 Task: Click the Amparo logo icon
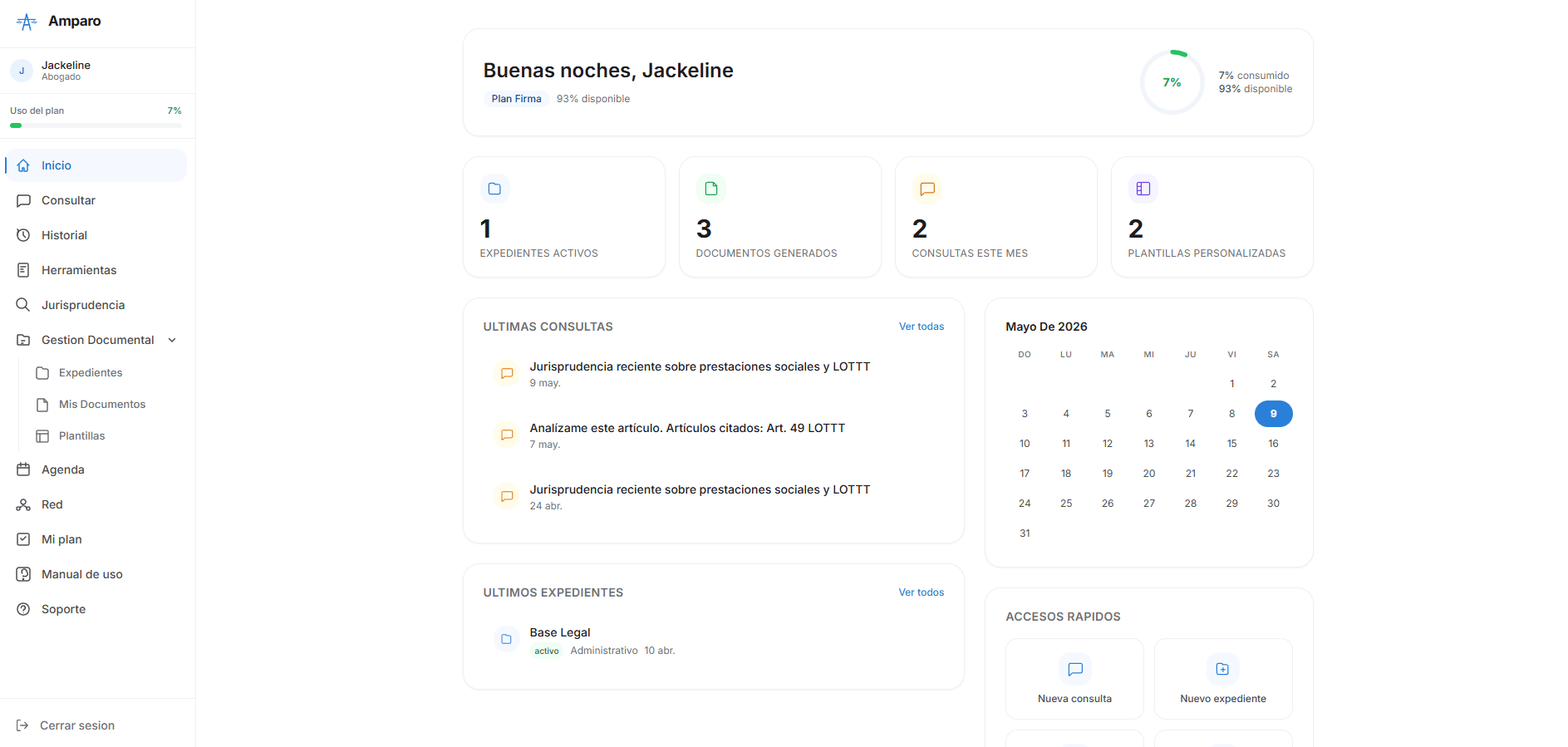tap(27, 22)
